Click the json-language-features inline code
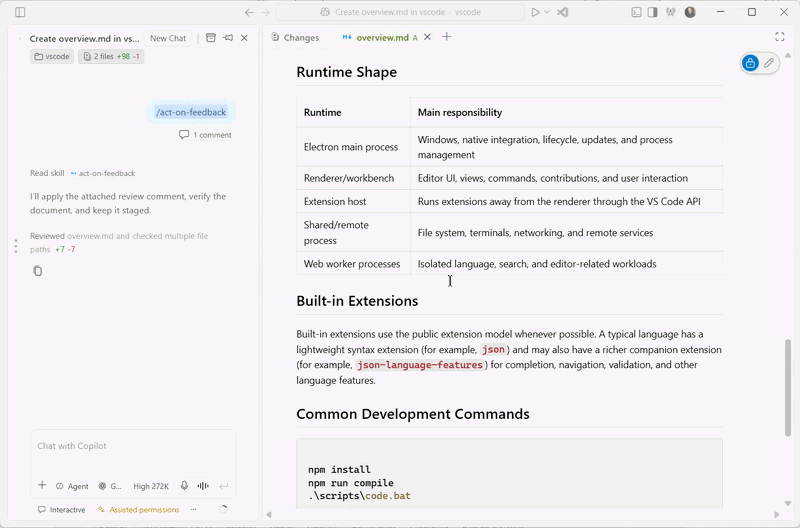The height and width of the screenshot is (528, 800). pyautogui.click(x=419, y=365)
